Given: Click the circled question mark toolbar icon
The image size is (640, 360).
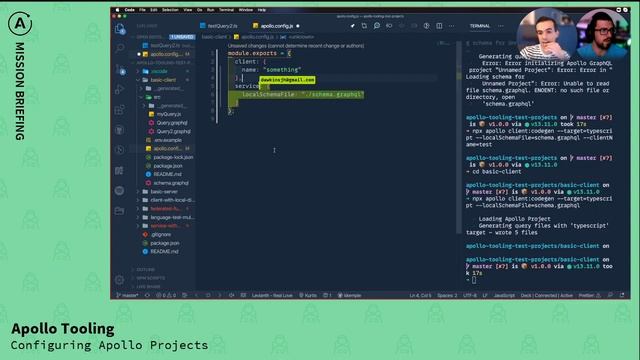Looking at the screenshot, I should coord(427,26).
